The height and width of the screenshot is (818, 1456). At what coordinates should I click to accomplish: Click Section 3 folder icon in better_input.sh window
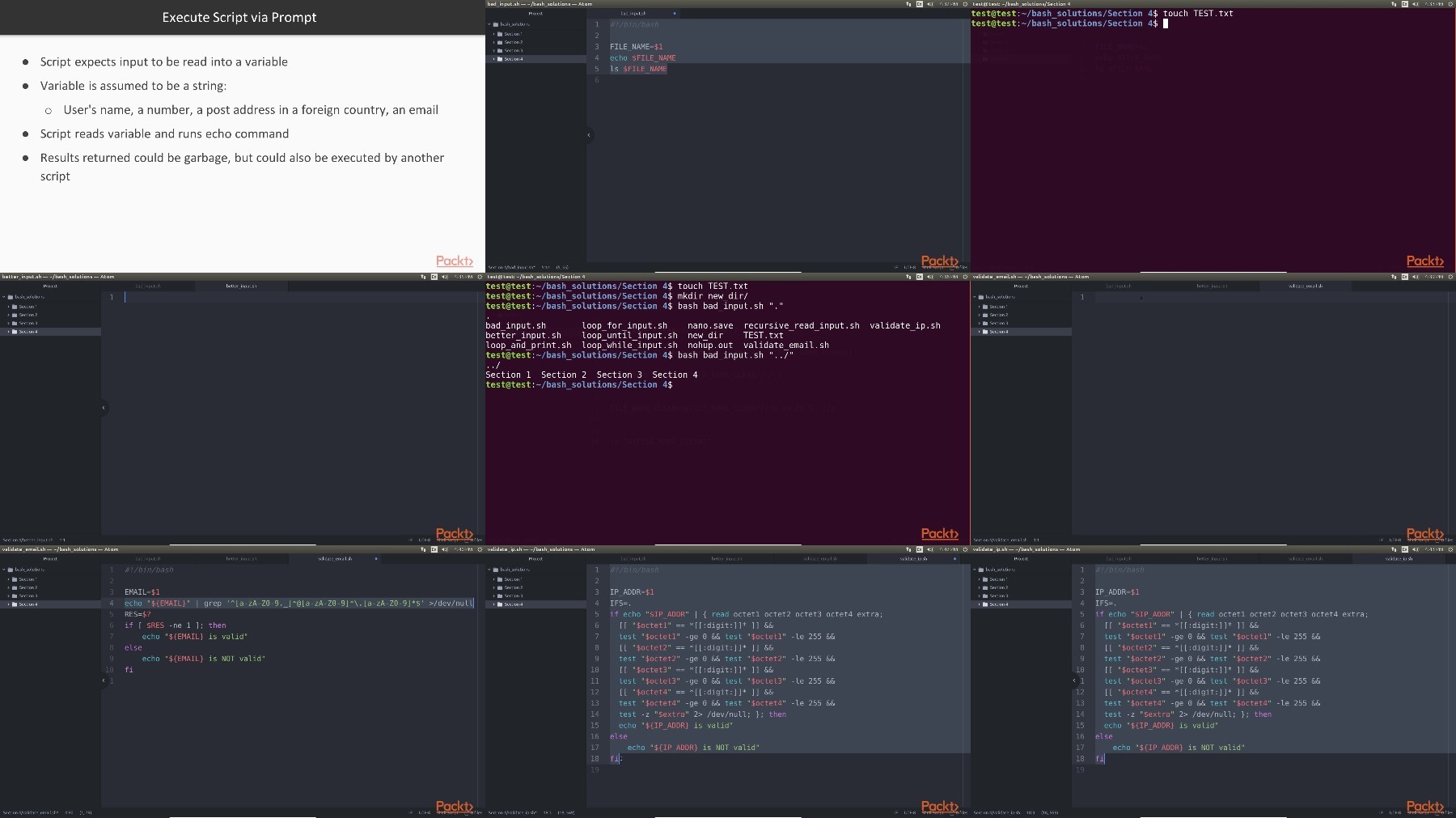tap(15, 323)
